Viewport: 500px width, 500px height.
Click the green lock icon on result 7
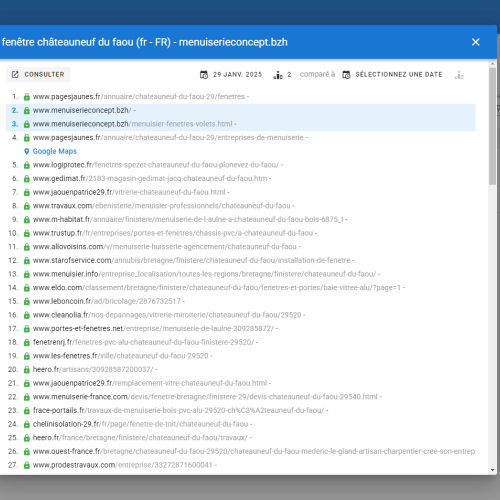point(27,193)
